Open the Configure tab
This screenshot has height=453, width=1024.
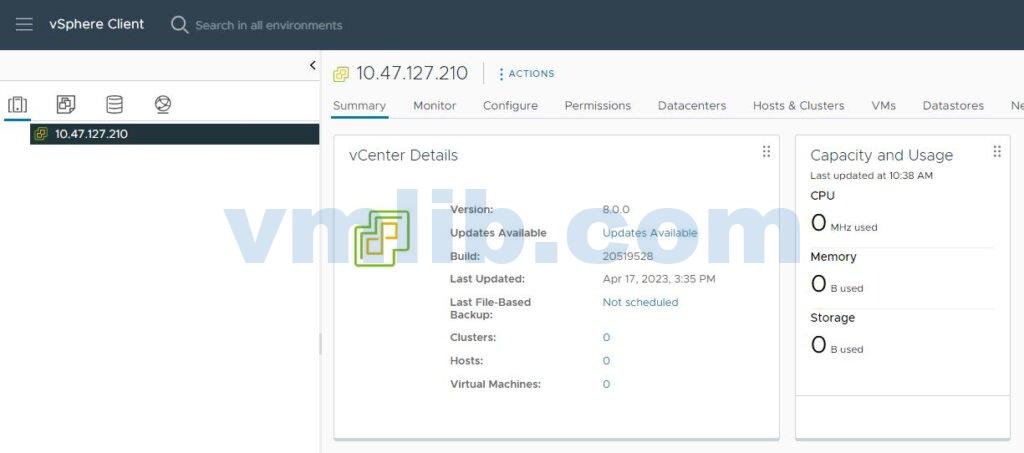click(510, 106)
